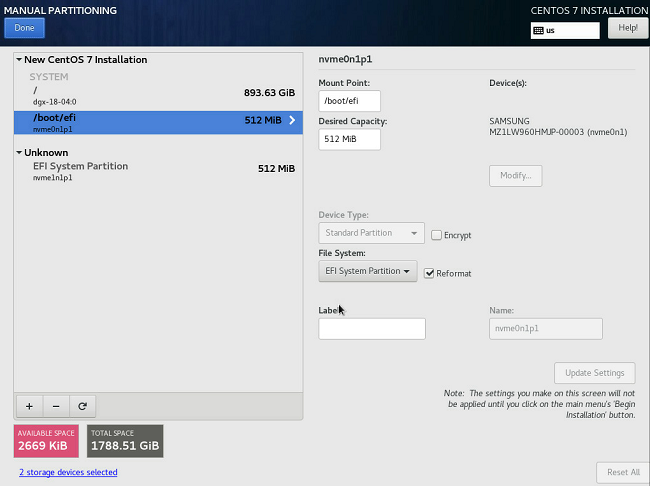Open the Device Type dropdown
This screenshot has height=486, width=650.
point(371,233)
